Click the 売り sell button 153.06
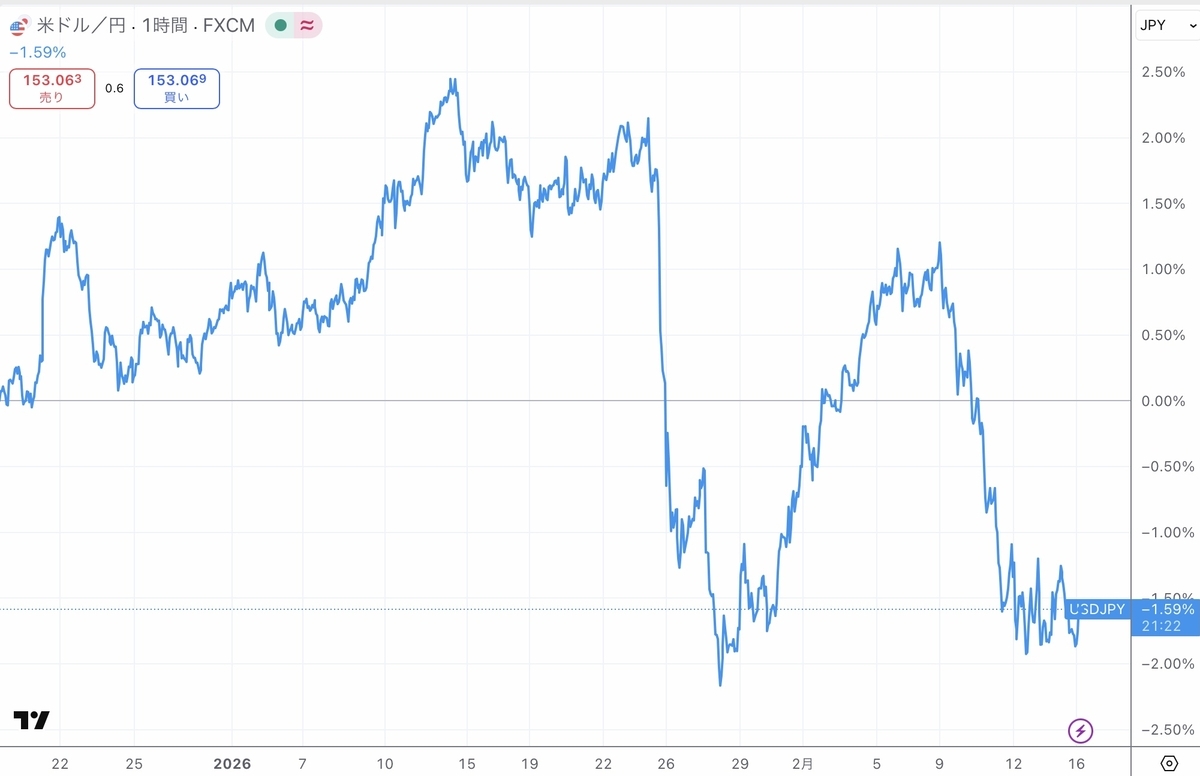This screenshot has height=776, width=1200. (x=52, y=88)
